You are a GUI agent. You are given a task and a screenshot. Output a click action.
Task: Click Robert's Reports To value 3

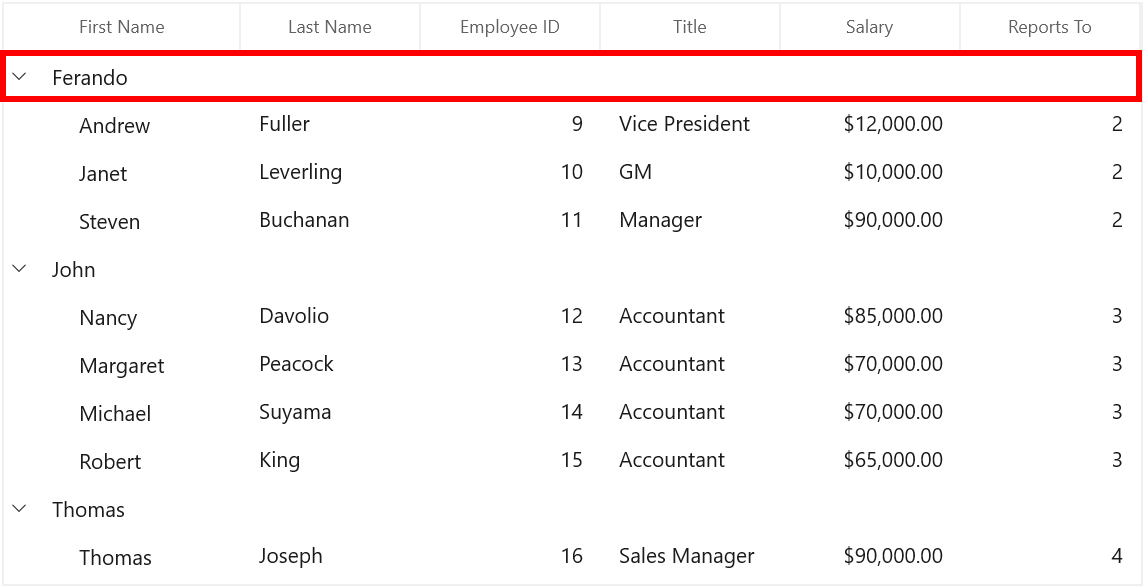click(x=1117, y=459)
